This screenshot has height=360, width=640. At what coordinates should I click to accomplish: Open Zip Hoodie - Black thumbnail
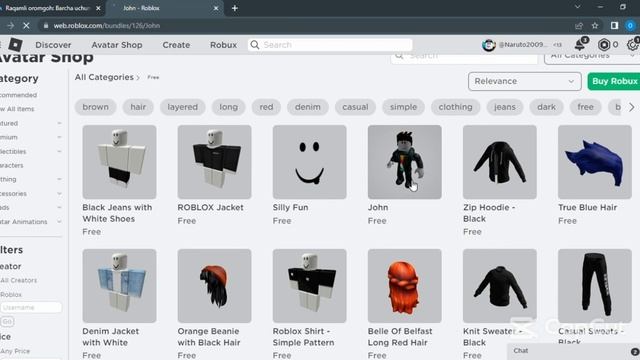[x=500, y=162]
